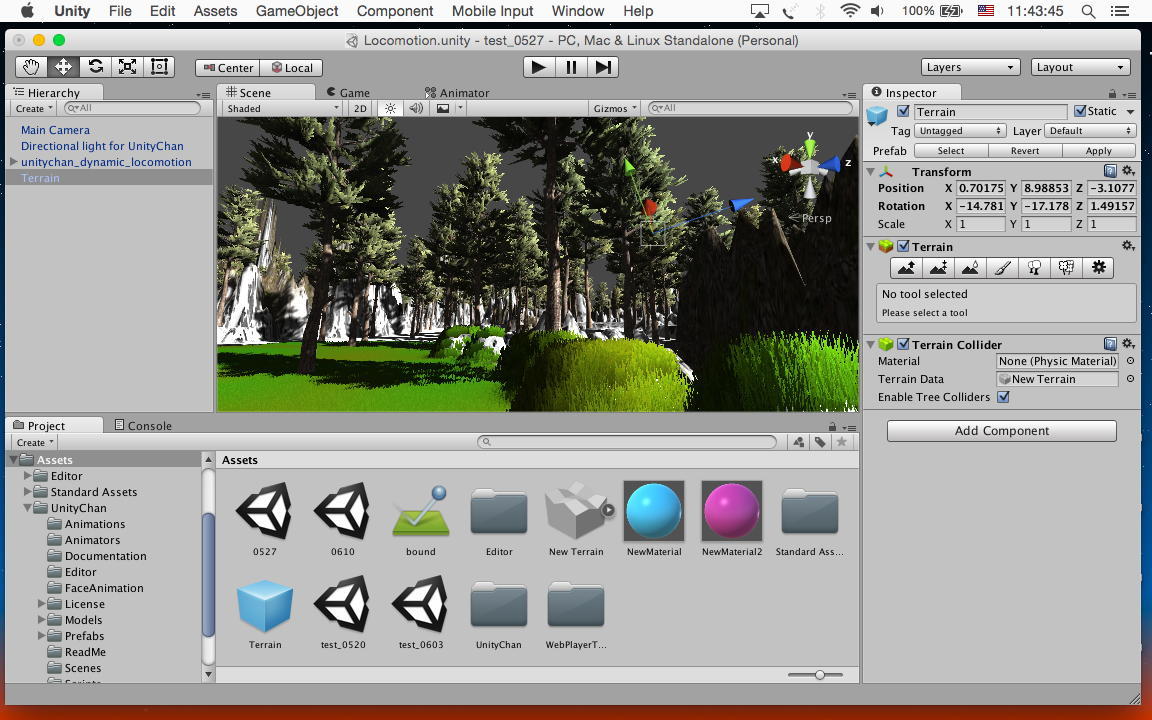The height and width of the screenshot is (720, 1152).
Task: Open Terrain Collider gear menu
Action: pyautogui.click(x=1128, y=344)
